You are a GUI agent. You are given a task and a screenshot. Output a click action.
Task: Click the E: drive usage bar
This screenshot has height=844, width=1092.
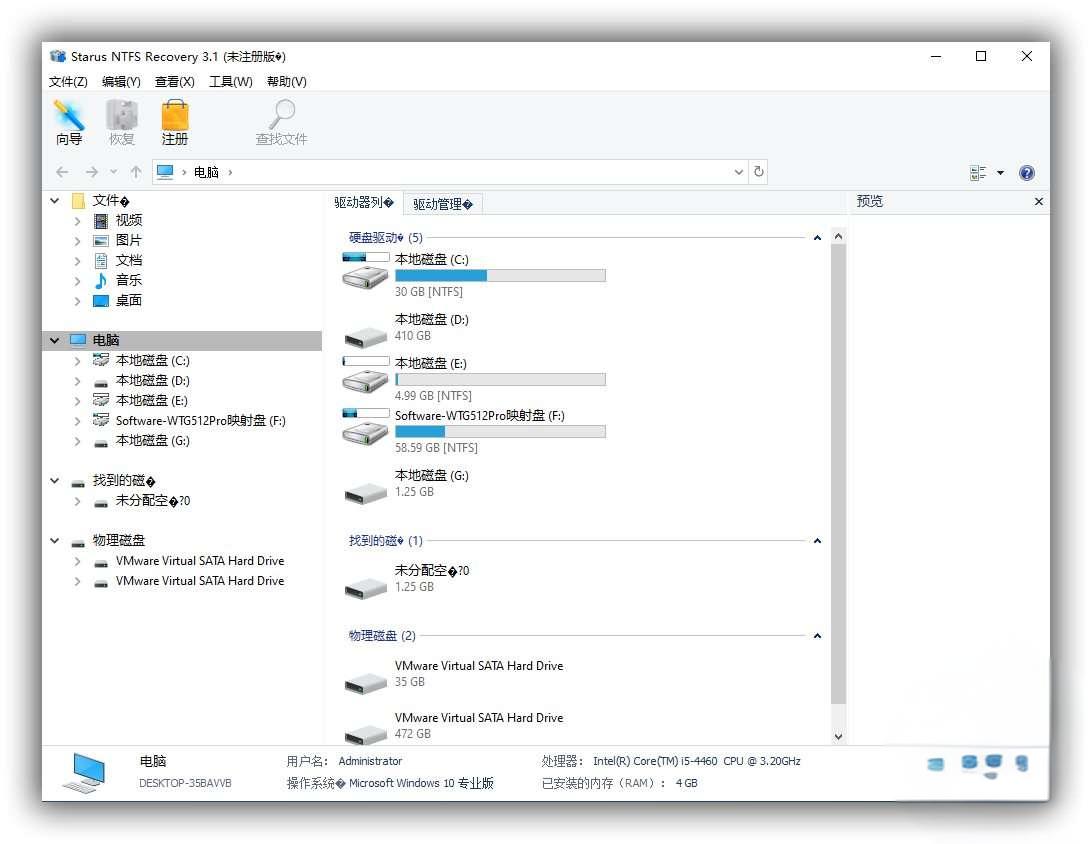point(500,380)
